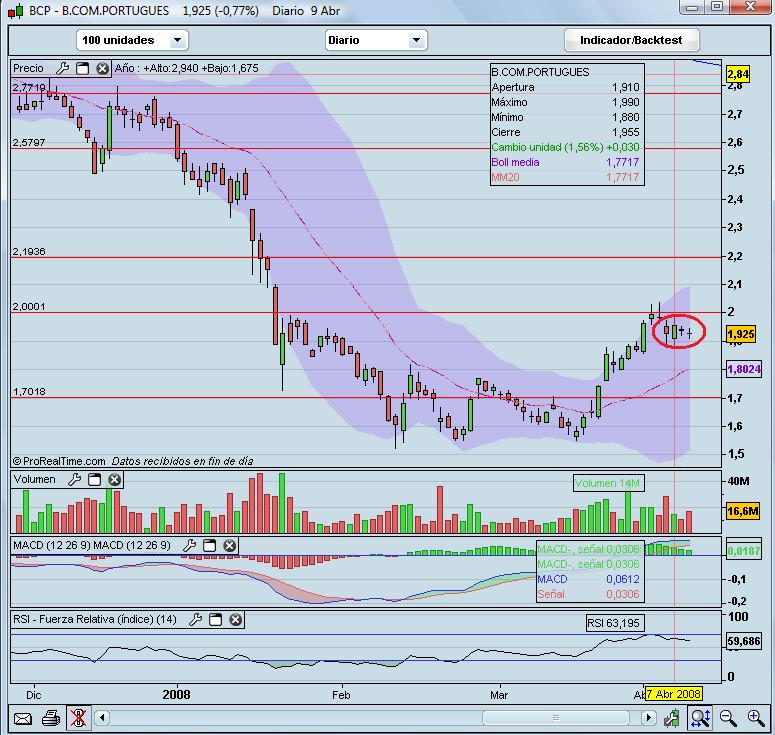Image resolution: width=775 pixels, height=735 pixels.
Task: Click the RSI - Fuerza Relativa label
Action: click(94, 619)
